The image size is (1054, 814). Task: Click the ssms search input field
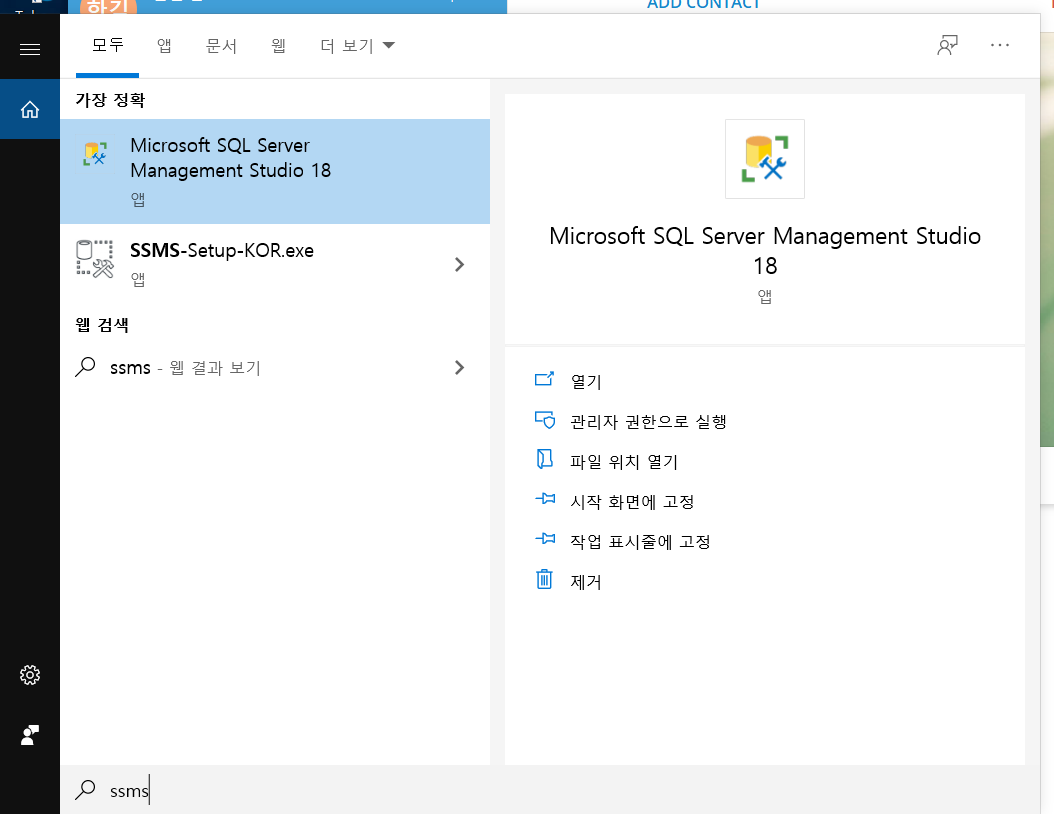click(x=550, y=789)
